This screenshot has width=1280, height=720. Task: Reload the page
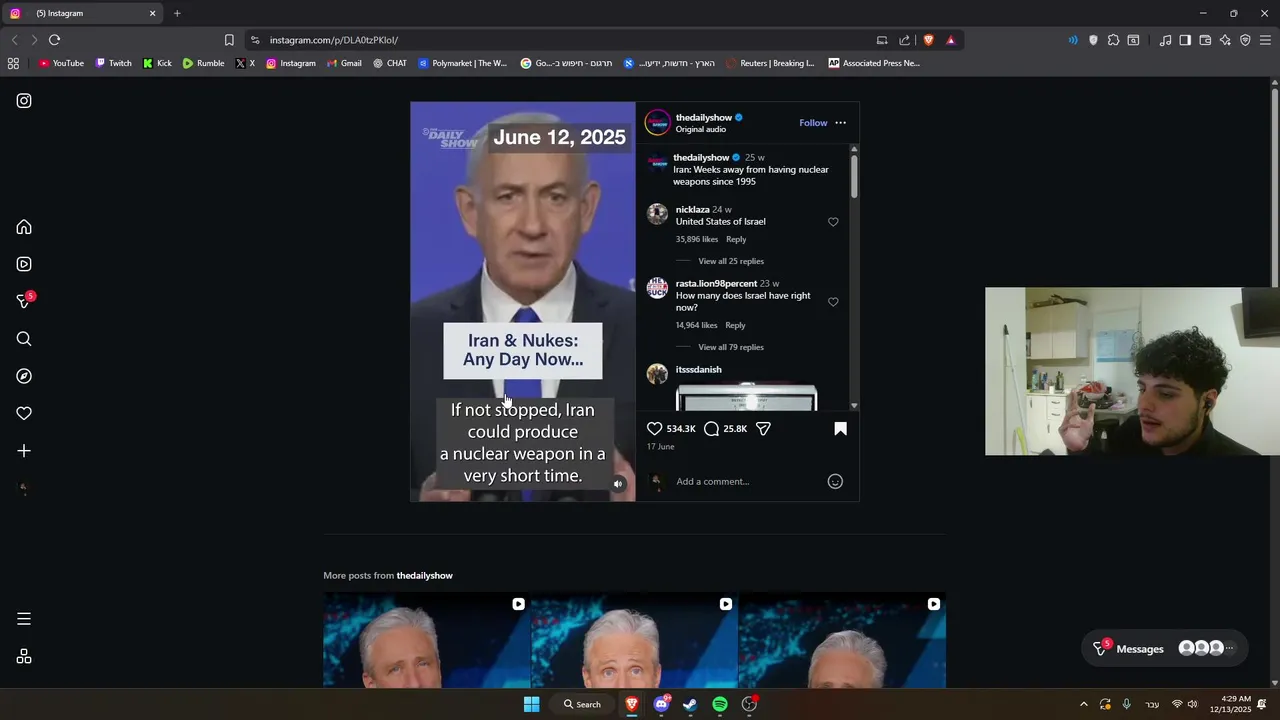(x=54, y=40)
